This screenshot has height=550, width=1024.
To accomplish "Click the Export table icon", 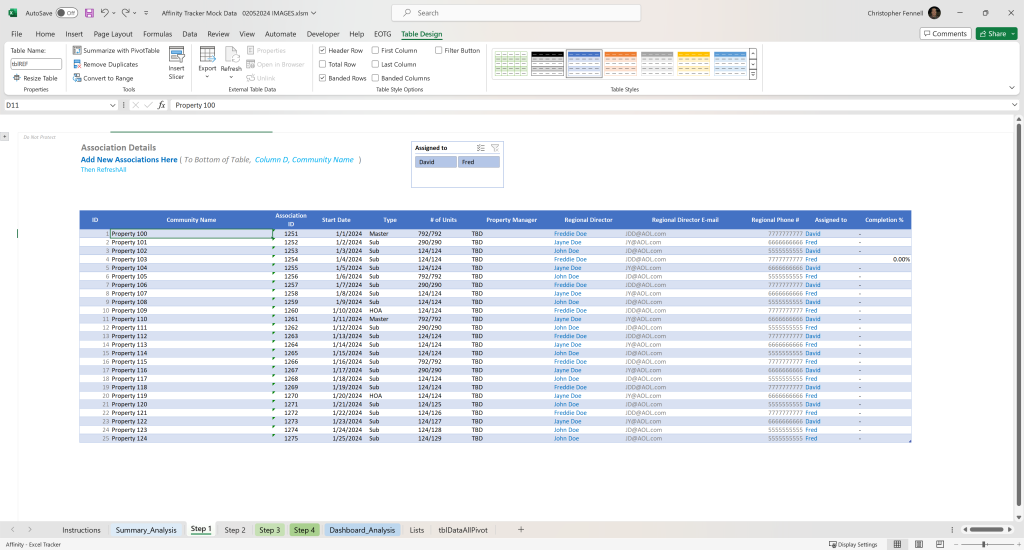I will (207, 55).
